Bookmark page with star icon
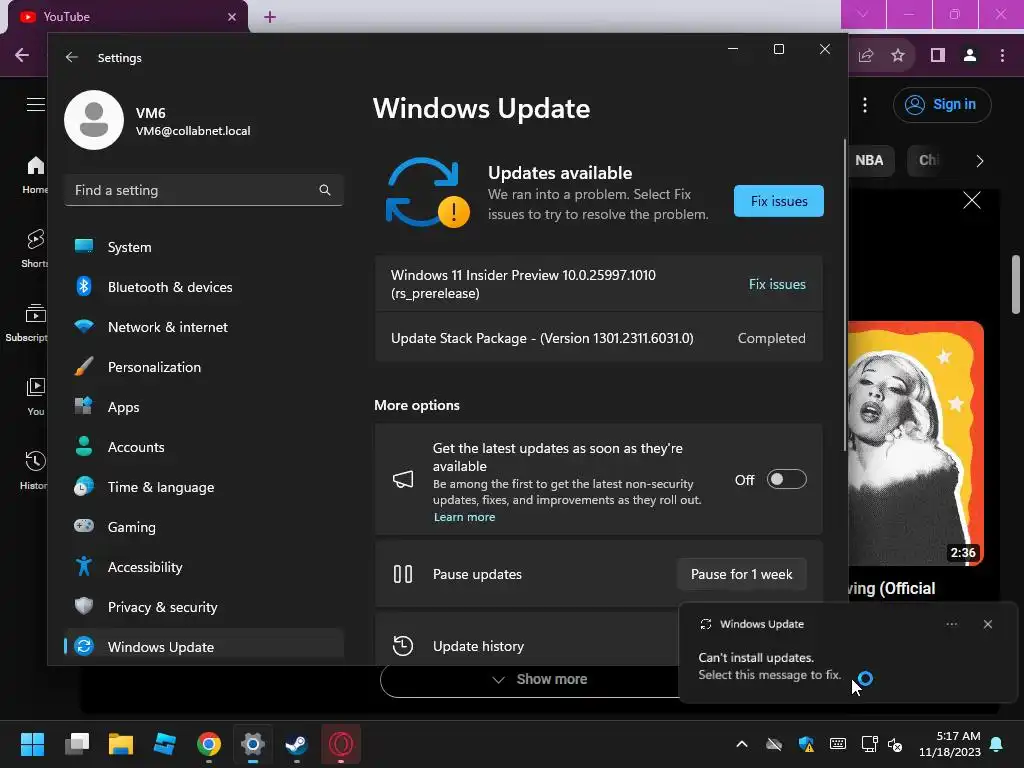This screenshot has height=768, width=1024. tap(898, 56)
